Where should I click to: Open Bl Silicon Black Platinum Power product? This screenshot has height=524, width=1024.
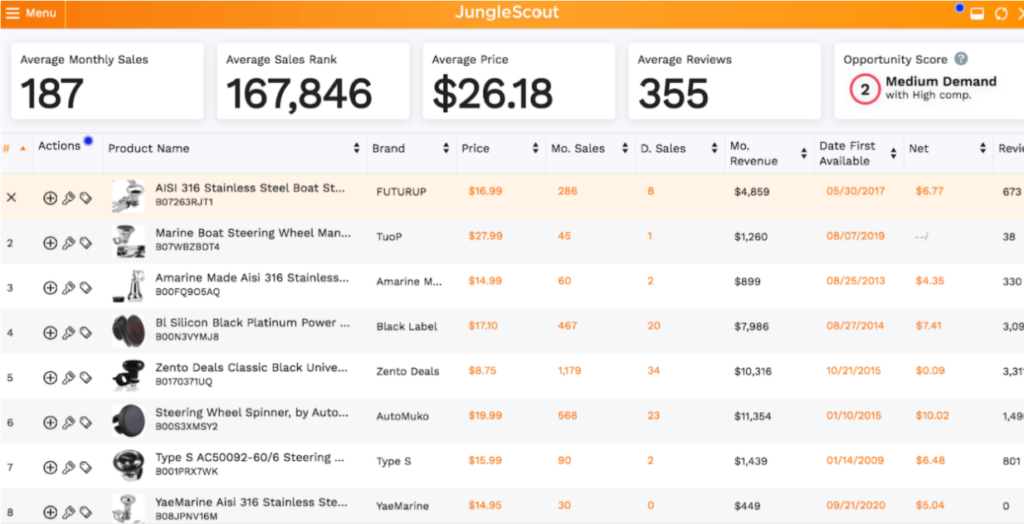[253, 323]
